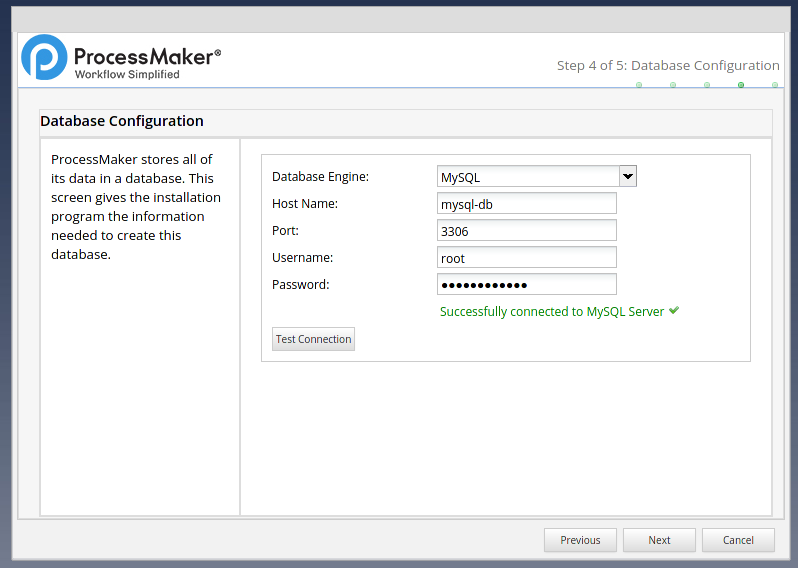This screenshot has height=568, width=798.
Task: Click the 'Database Engine:' label
Action: click(321, 177)
